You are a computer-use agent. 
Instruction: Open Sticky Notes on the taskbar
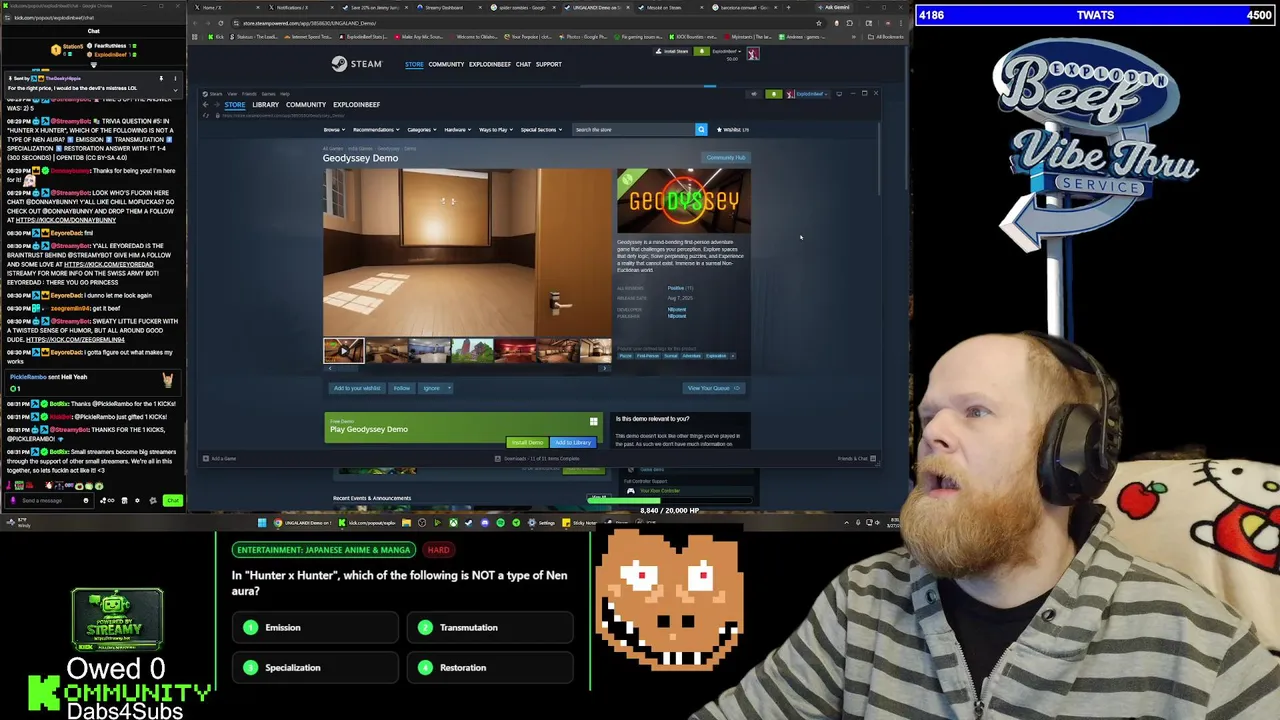579,522
